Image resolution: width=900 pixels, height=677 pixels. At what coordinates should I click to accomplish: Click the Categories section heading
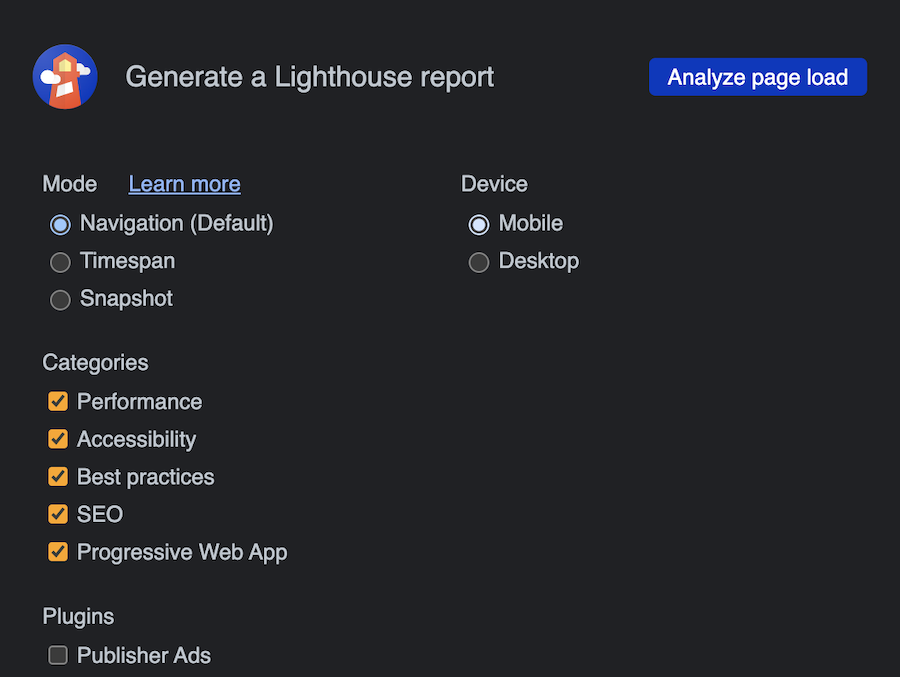point(95,363)
